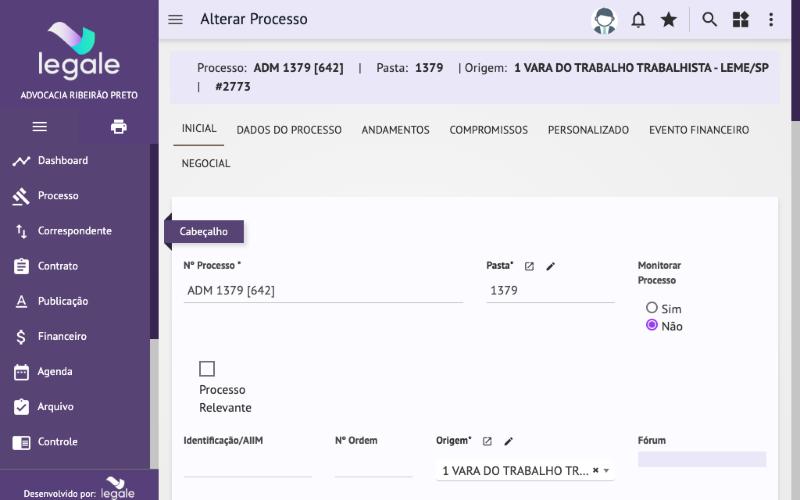Select Não for Monitorar Processo
Viewport: 800px width, 500px height.
[652, 325]
